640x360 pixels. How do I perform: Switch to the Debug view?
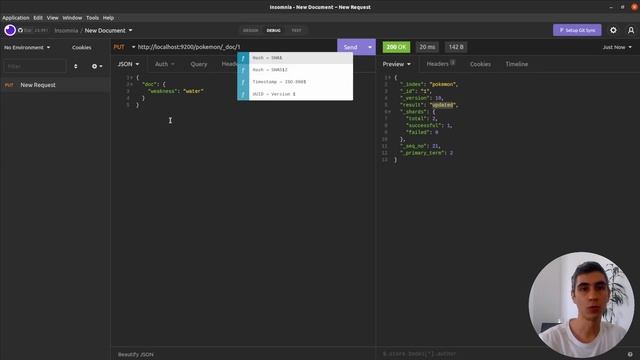click(273, 31)
